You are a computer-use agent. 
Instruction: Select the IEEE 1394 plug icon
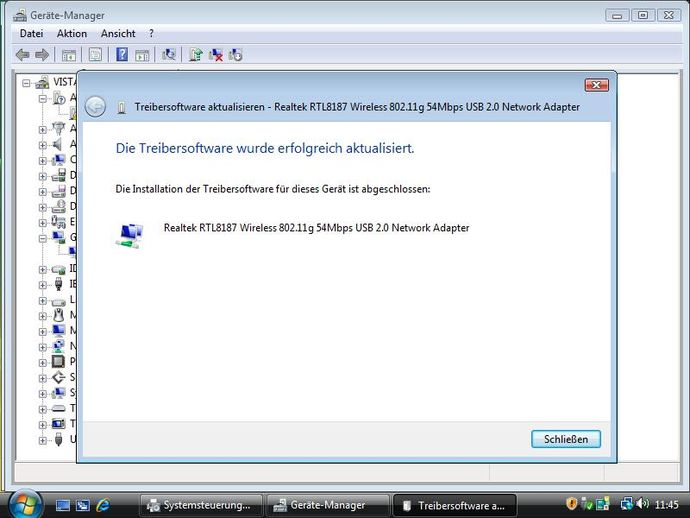(59, 284)
